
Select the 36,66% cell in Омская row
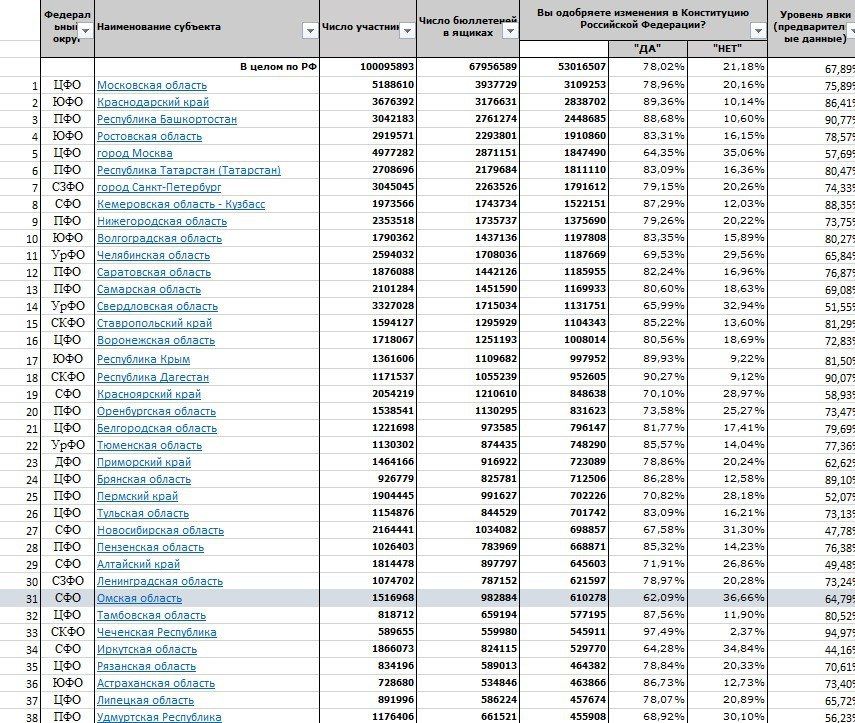tap(727, 598)
